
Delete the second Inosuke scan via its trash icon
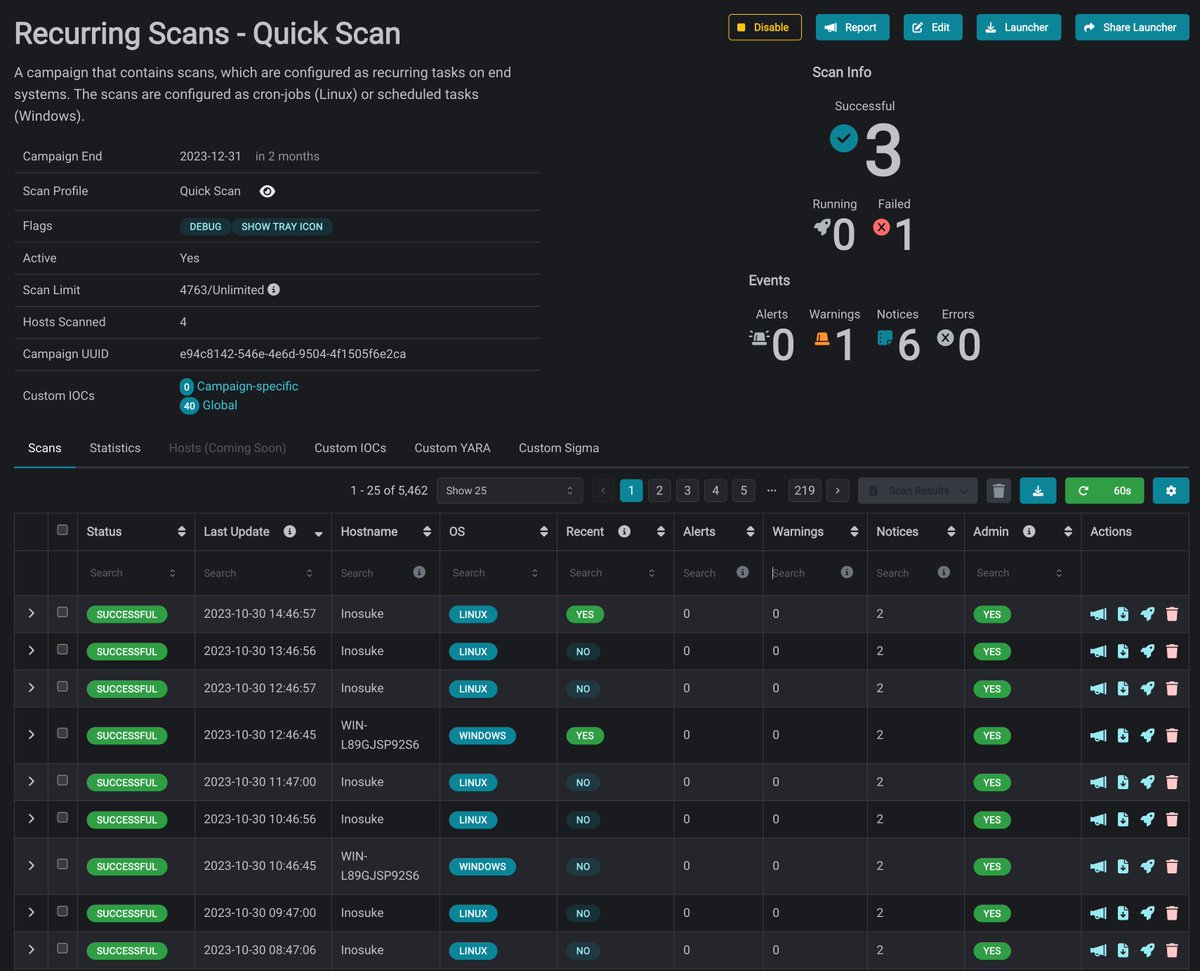tap(1171, 651)
